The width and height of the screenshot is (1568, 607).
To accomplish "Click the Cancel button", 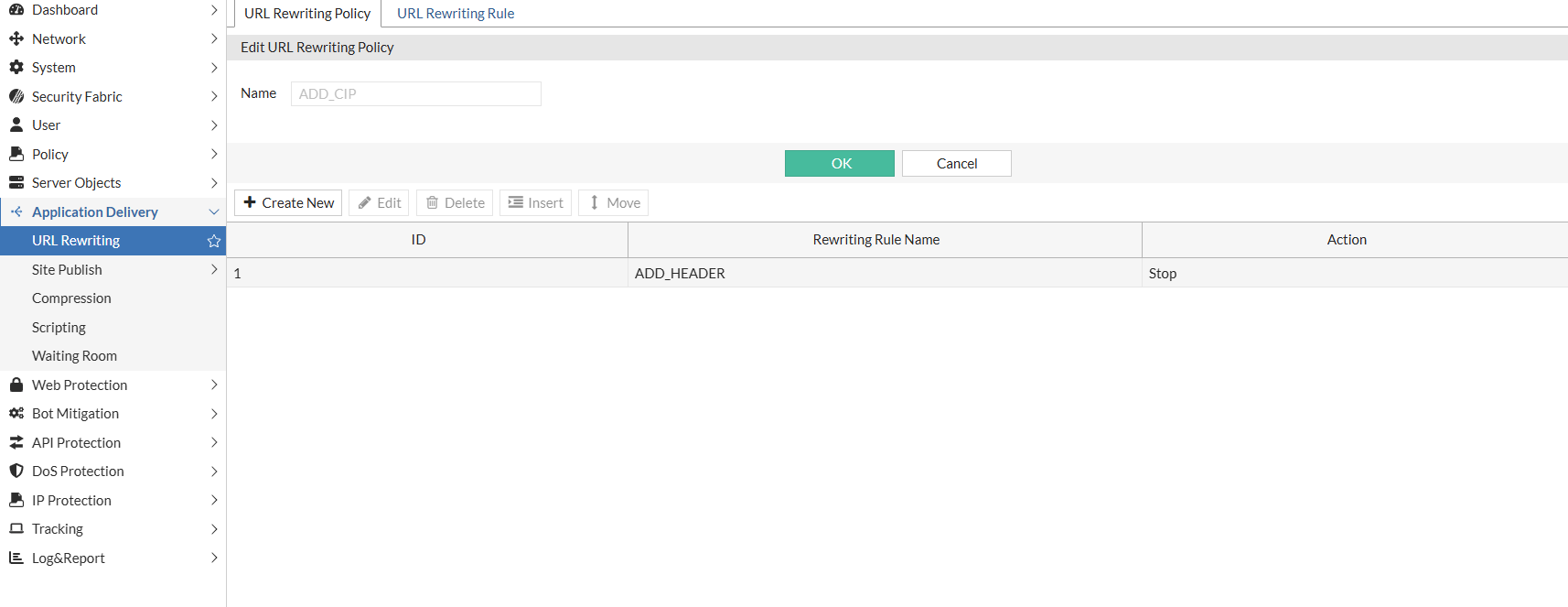I will click(957, 163).
